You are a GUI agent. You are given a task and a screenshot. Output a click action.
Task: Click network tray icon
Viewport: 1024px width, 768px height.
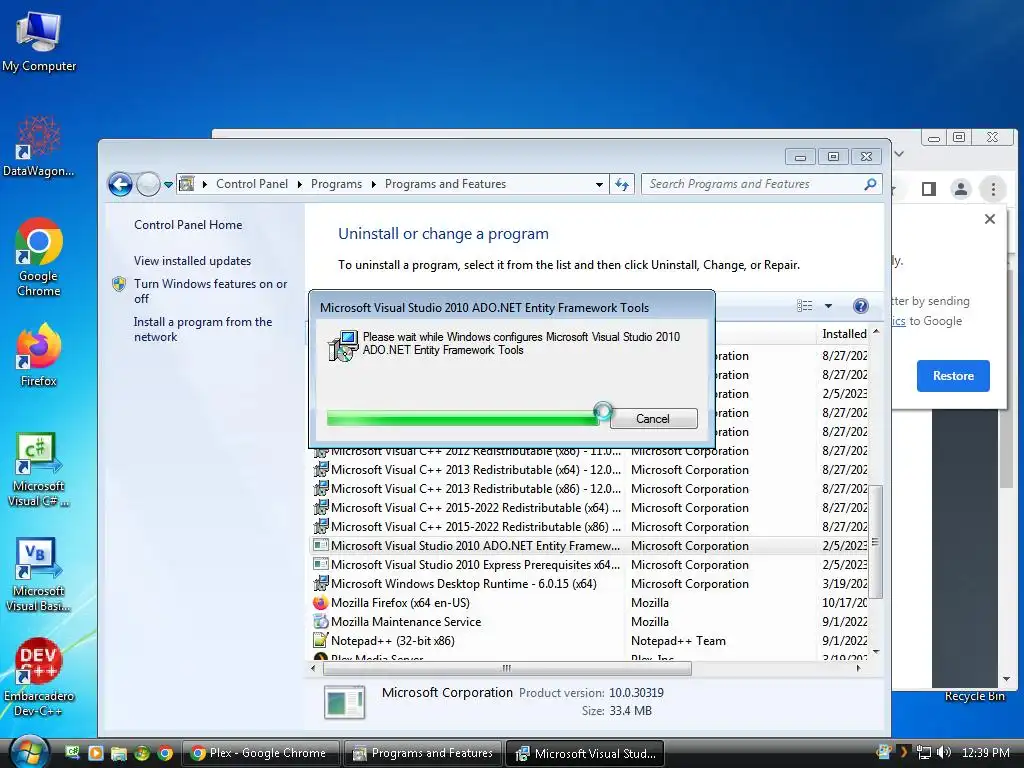coord(923,752)
